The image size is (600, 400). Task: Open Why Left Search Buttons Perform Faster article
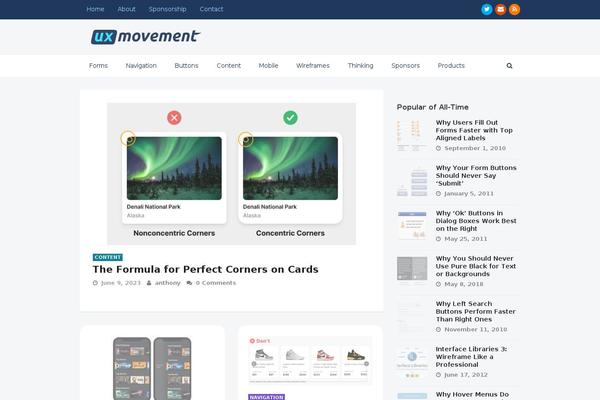(476, 312)
